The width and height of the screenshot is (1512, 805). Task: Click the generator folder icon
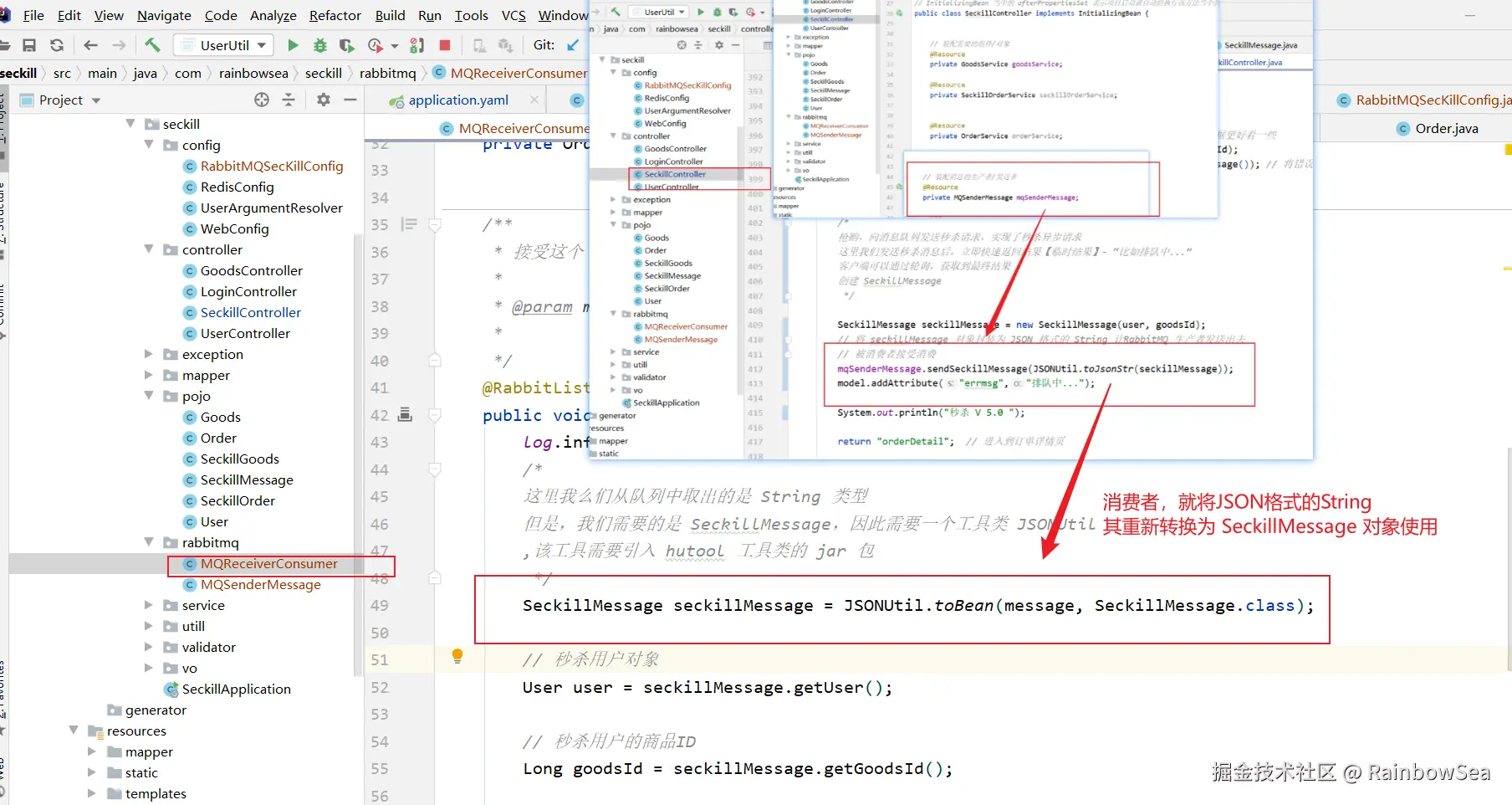pos(115,710)
